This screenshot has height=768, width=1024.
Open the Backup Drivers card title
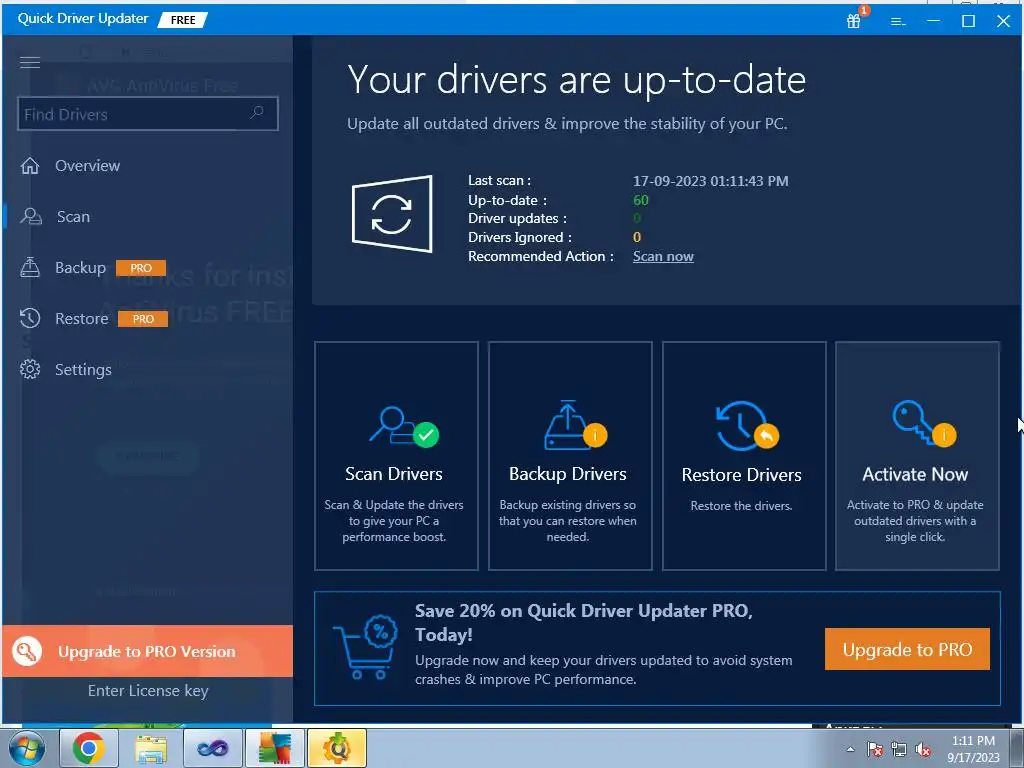[568, 474]
